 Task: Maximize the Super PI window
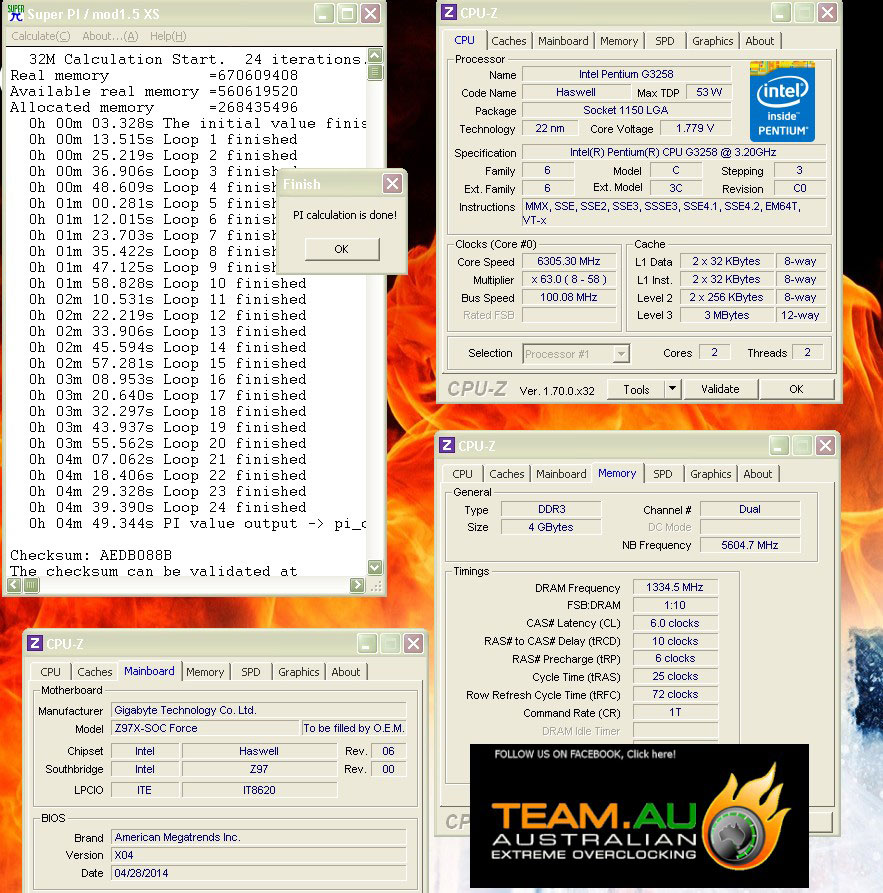point(348,13)
